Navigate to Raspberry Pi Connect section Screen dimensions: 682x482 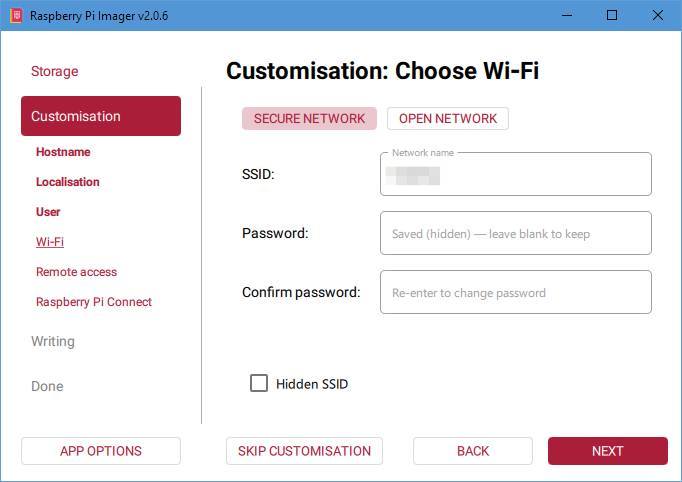(x=94, y=302)
